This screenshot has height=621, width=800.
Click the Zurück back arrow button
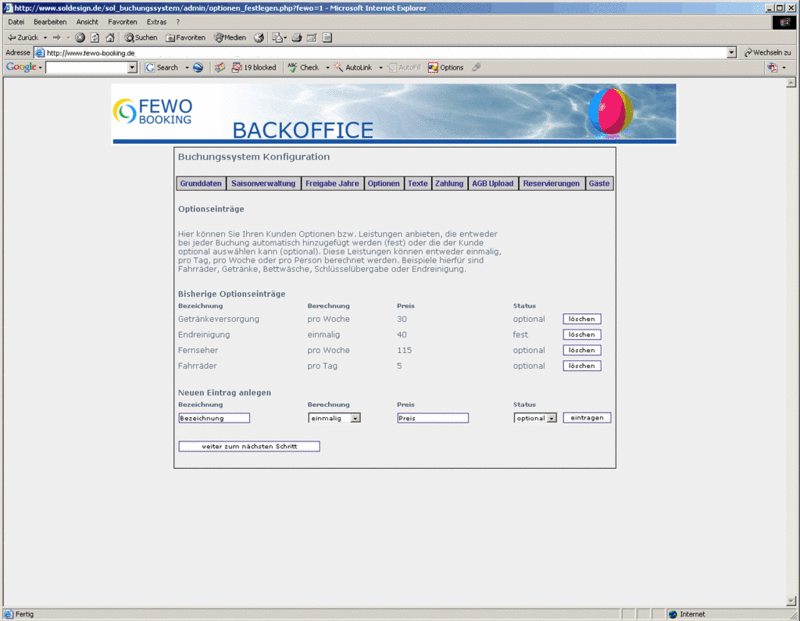click(x=22, y=37)
